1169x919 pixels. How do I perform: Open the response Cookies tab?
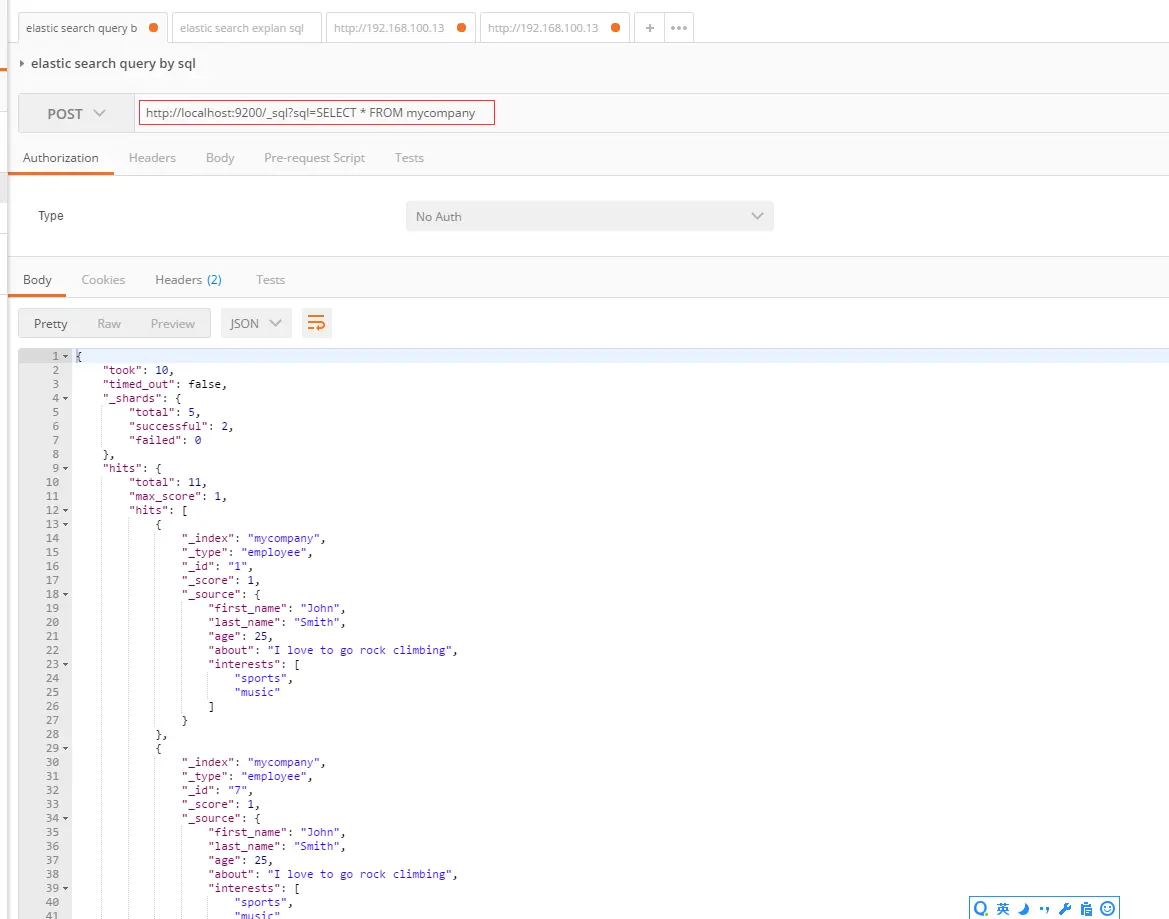[x=103, y=280]
